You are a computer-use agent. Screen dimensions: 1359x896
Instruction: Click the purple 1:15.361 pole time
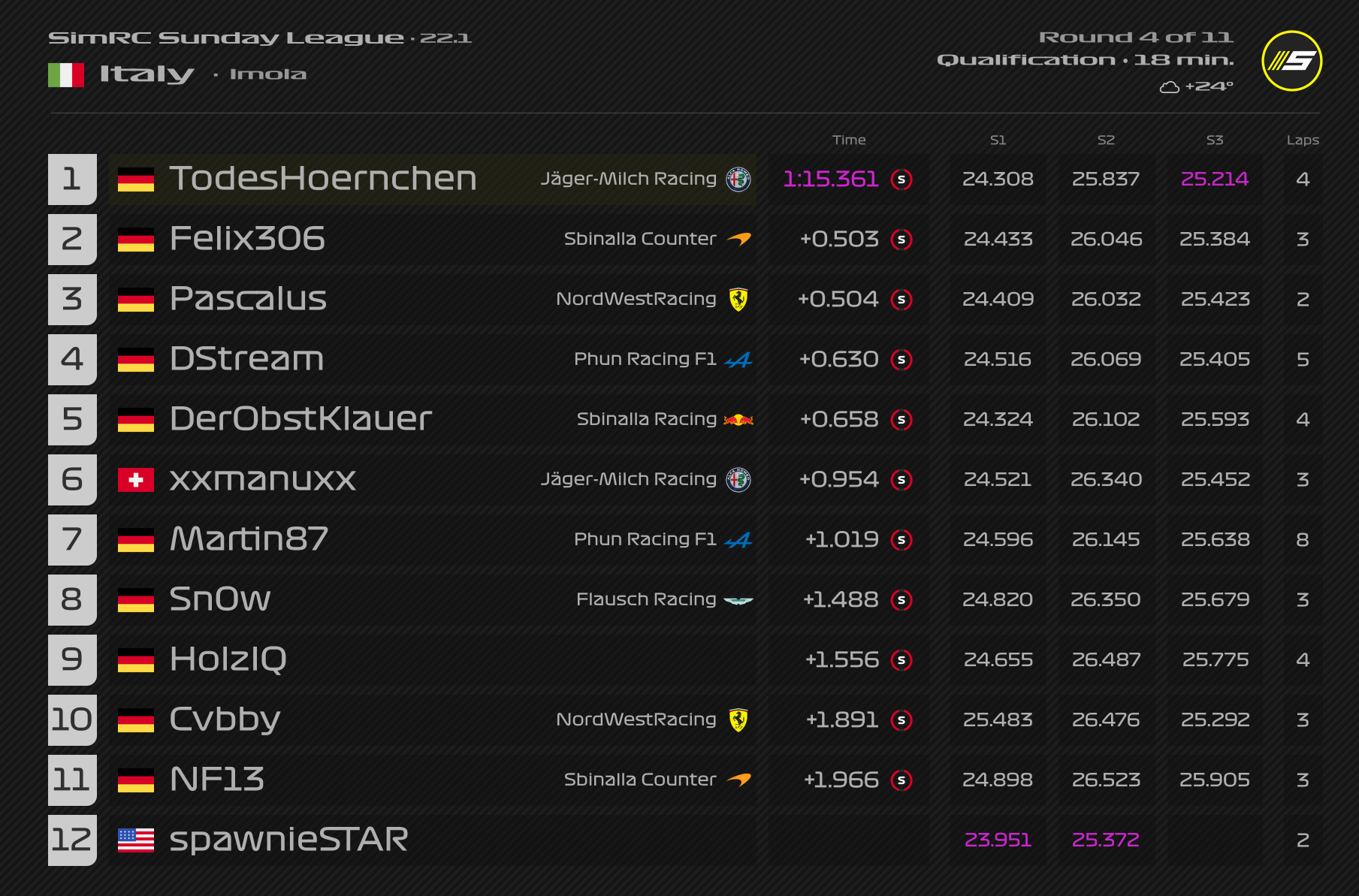pos(831,179)
